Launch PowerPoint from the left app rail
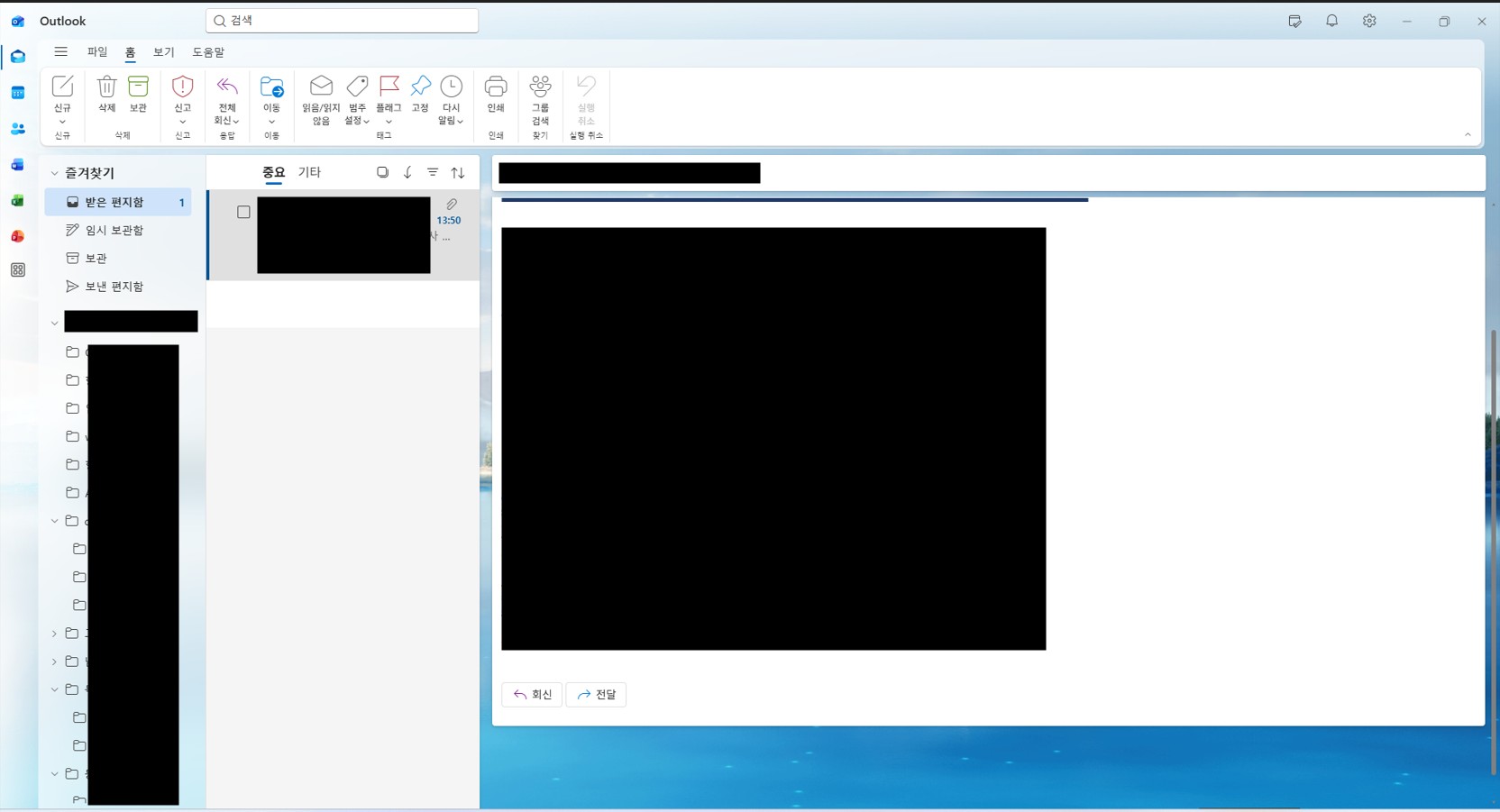1500x812 pixels. [18, 236]
